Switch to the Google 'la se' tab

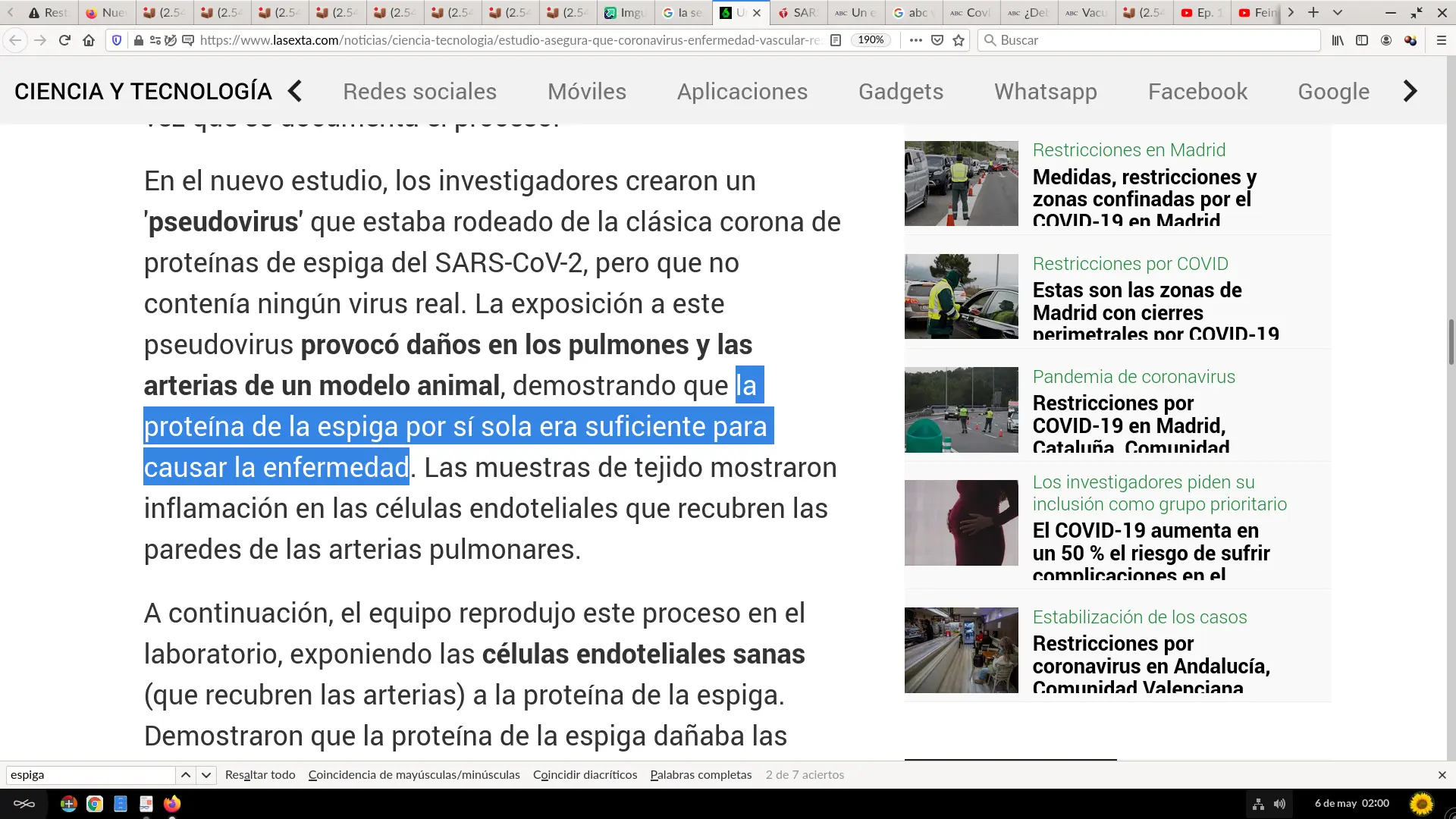click(682, 12)
